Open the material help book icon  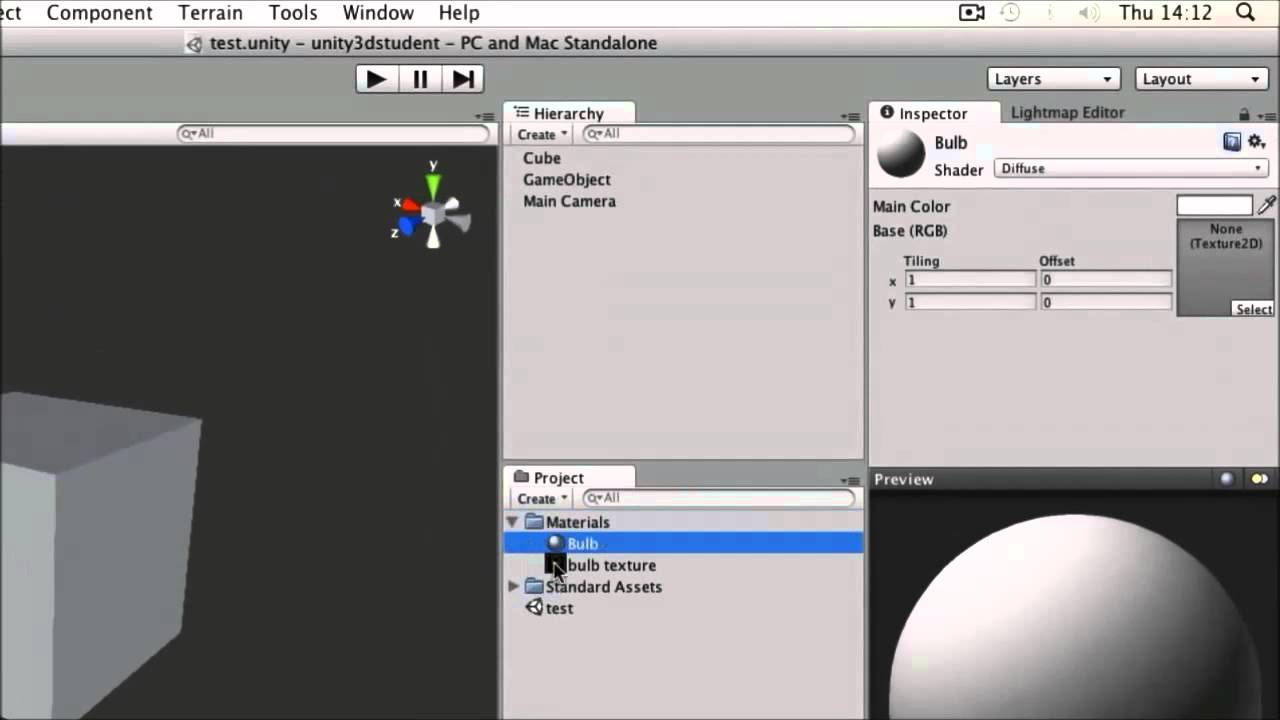(x=1232, y=143)
